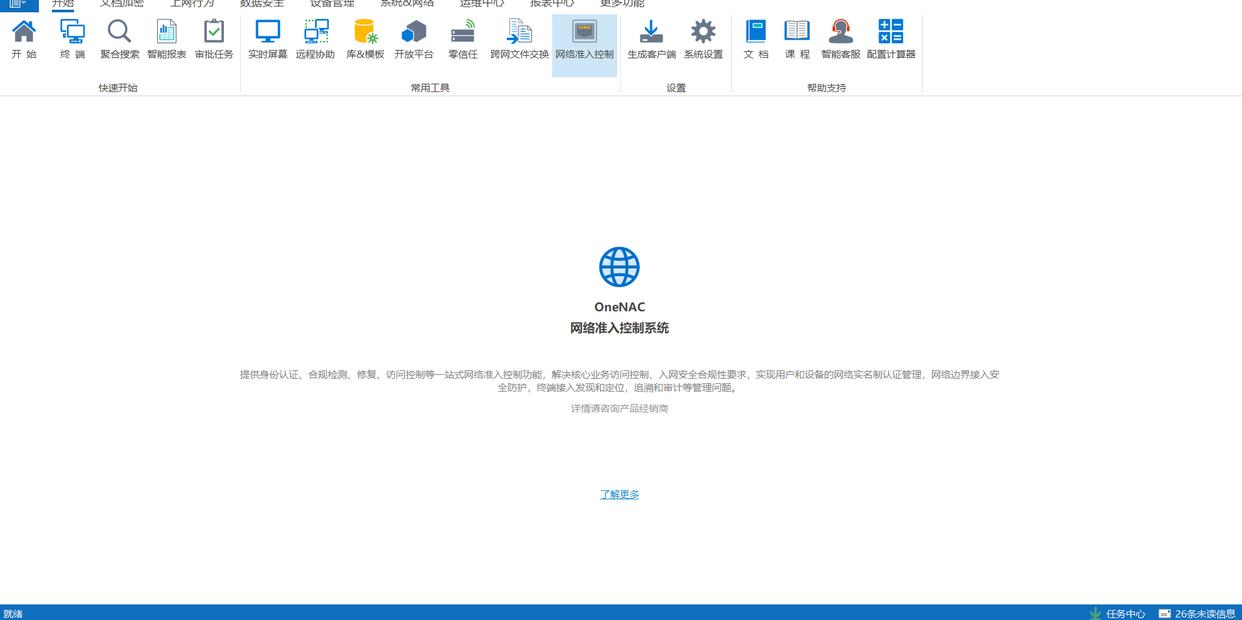Click the 网络准入控制系统 heading
The width and height of the screenshot is (1242, 620).
[619, 328]
